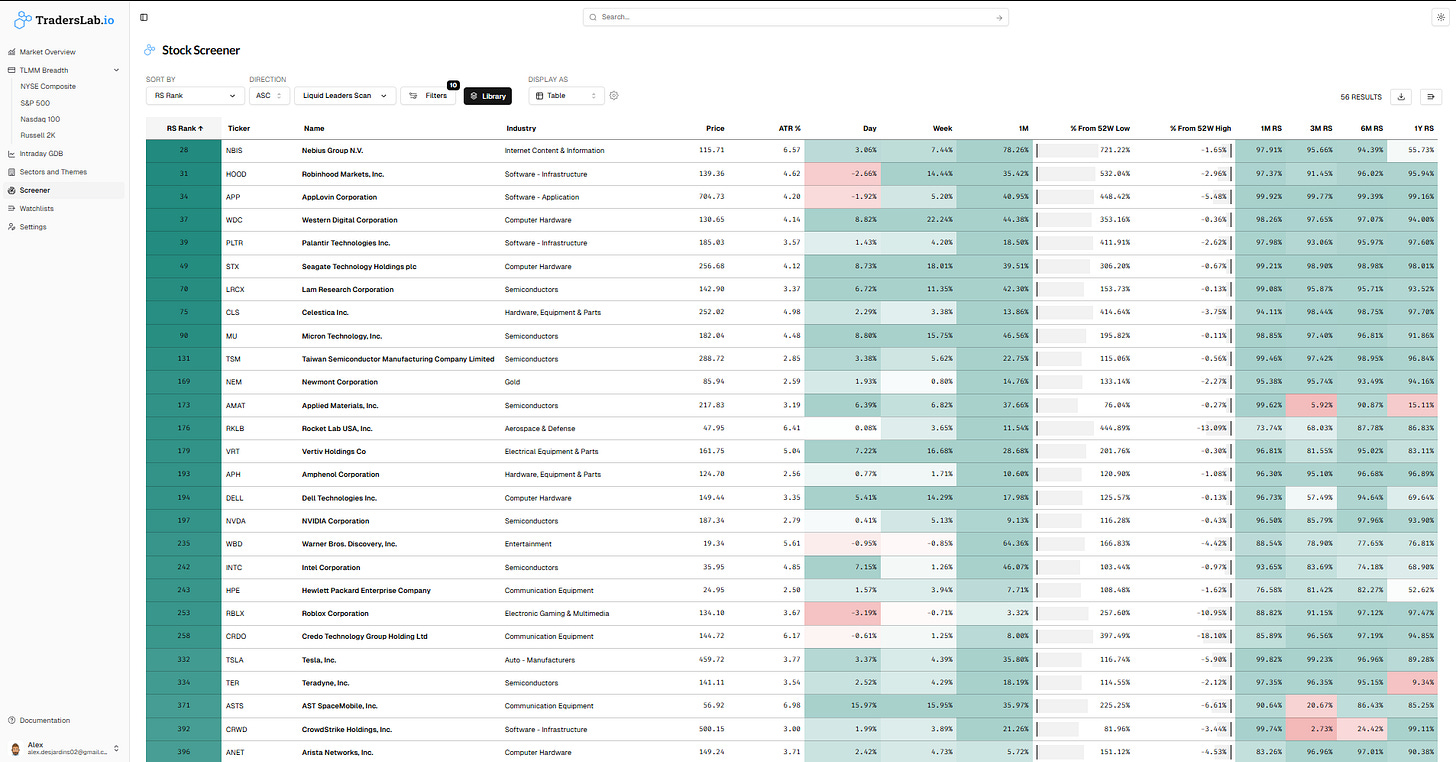The image size is (1456, 762).
Task: Sort by the Week column header
Action: pos(942,128)
